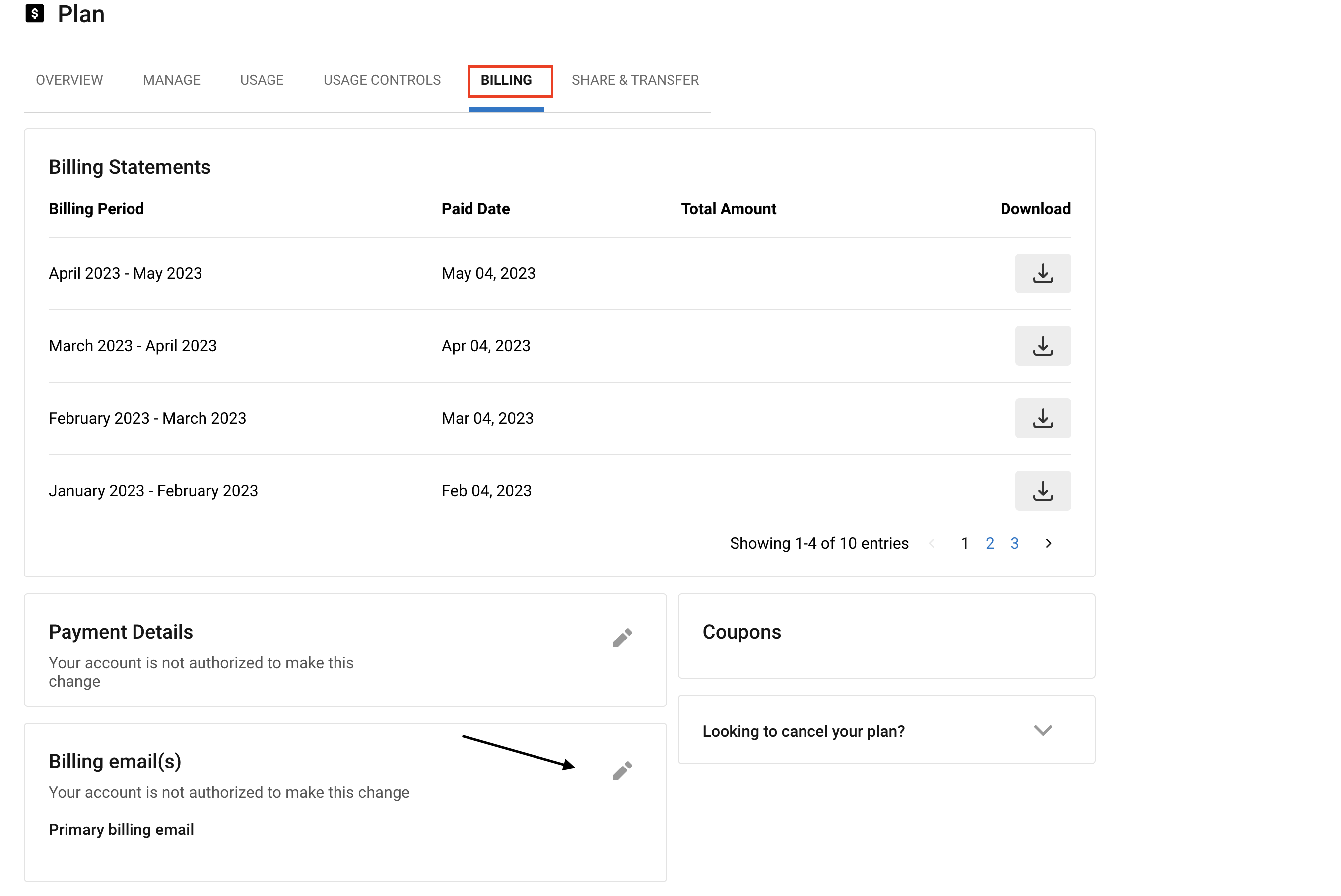This screenshot has height=896, width=1341.
Task: Edit Billing email(s) with pencil icon
Action: 622,770
